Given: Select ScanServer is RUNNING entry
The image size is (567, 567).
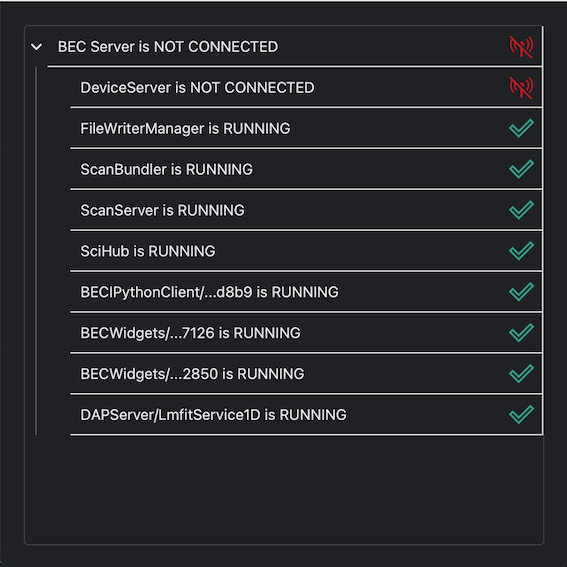Looking at the screenshot, I should [306, 210].
